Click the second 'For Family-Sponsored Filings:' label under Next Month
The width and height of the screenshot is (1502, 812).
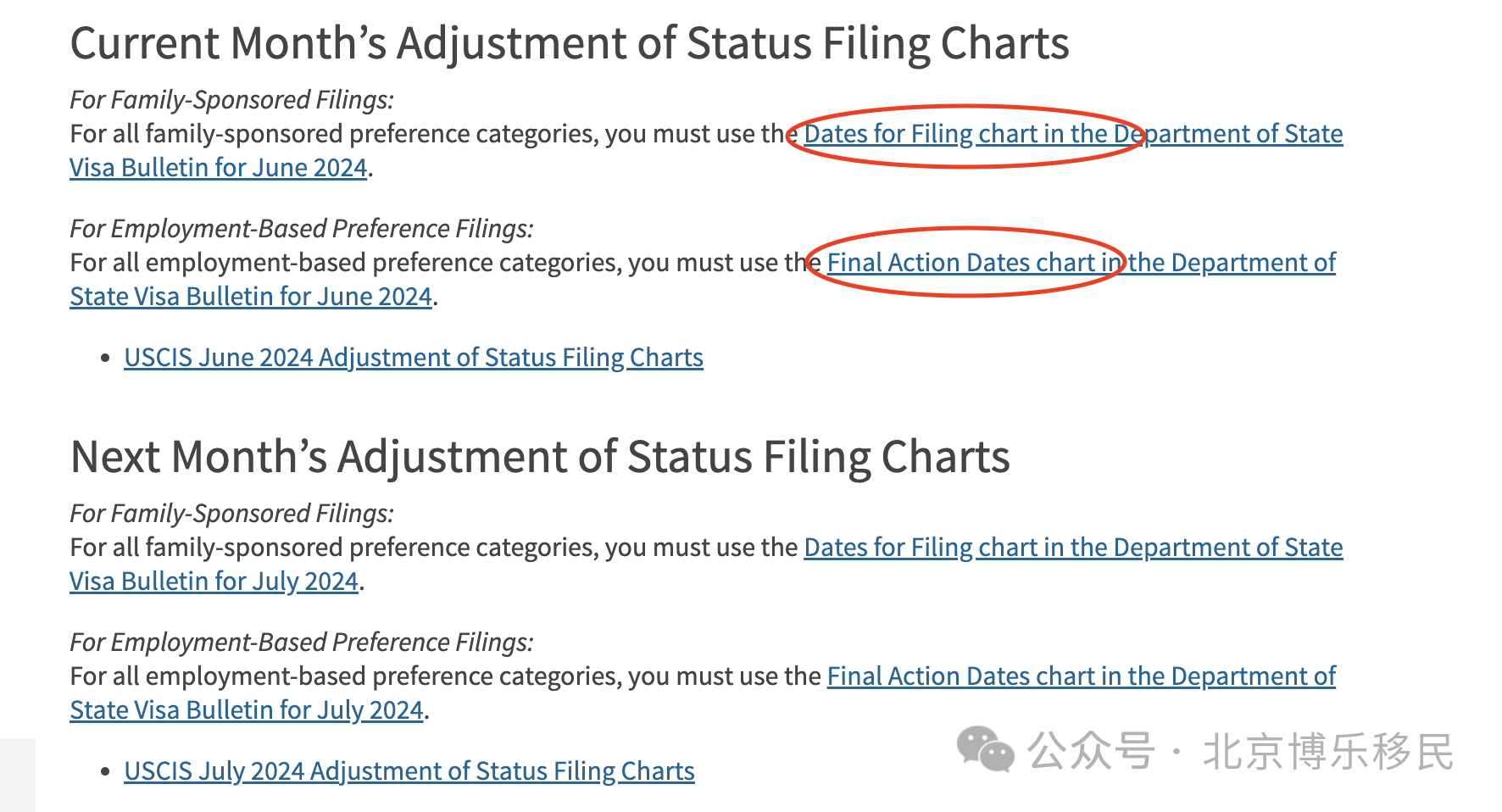[231, 514]
